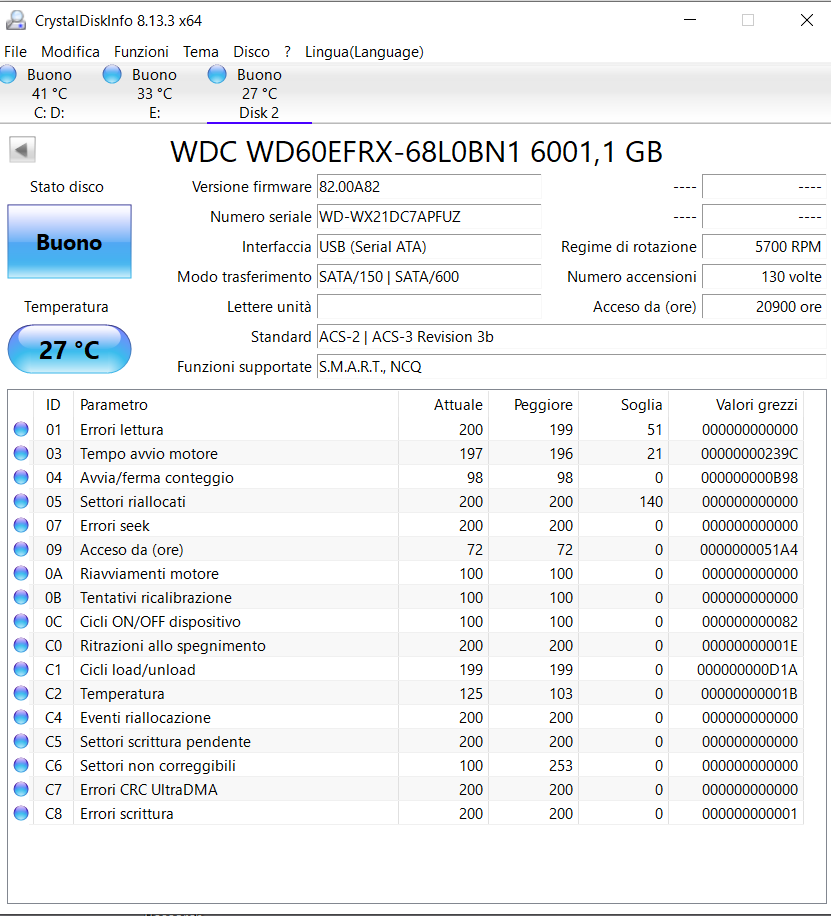Click the Peggiore column header
This screenshot has width=831, height=916.
tap(534, 405)
